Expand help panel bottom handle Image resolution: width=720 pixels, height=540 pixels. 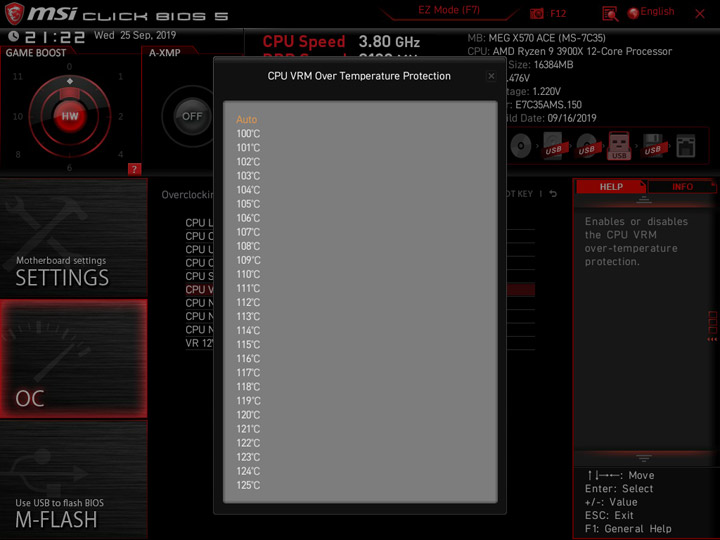[x=644, y=458]
